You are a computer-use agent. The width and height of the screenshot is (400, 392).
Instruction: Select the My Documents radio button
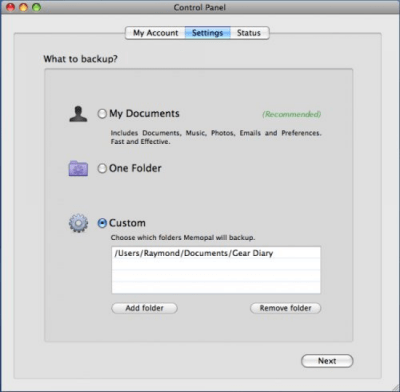point(102,114)
